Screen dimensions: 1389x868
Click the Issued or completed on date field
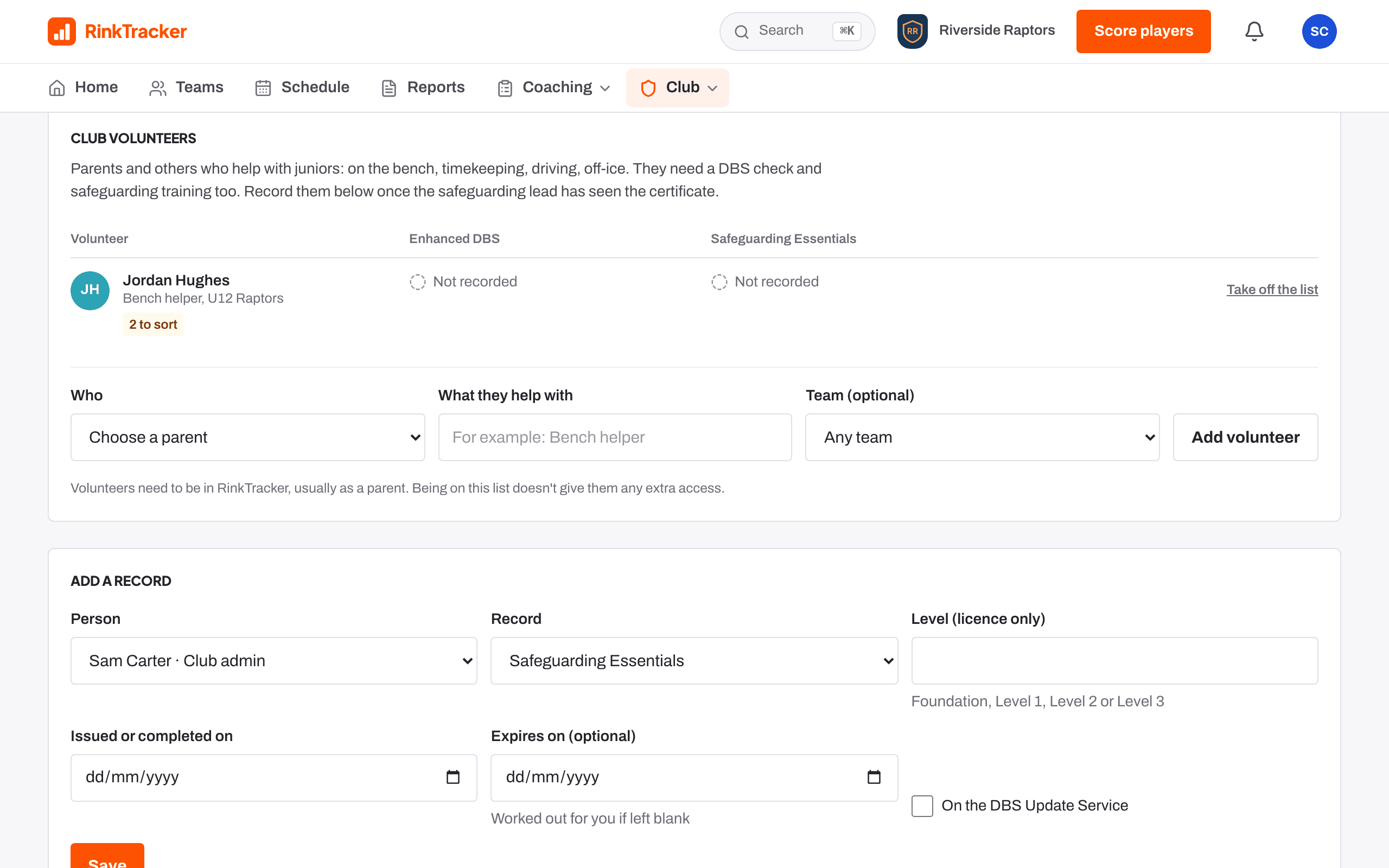[x=274, y=777]
